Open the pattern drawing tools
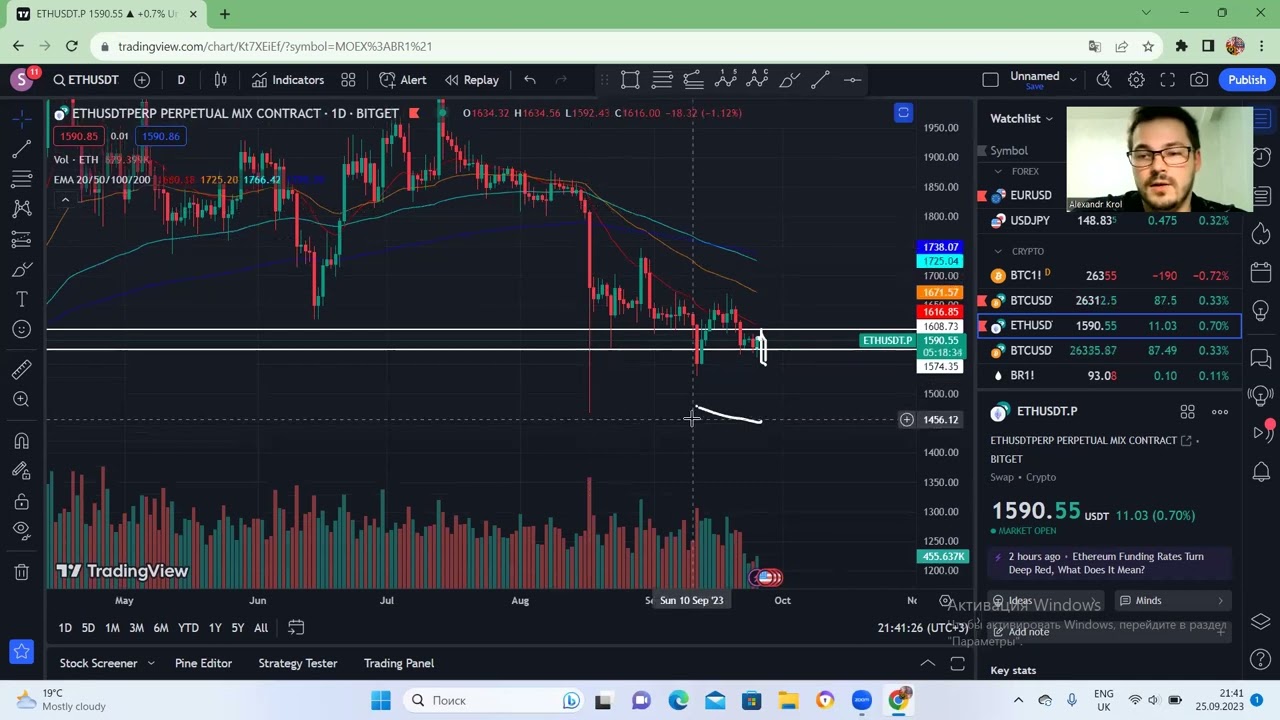 click(x=21, y=209)
